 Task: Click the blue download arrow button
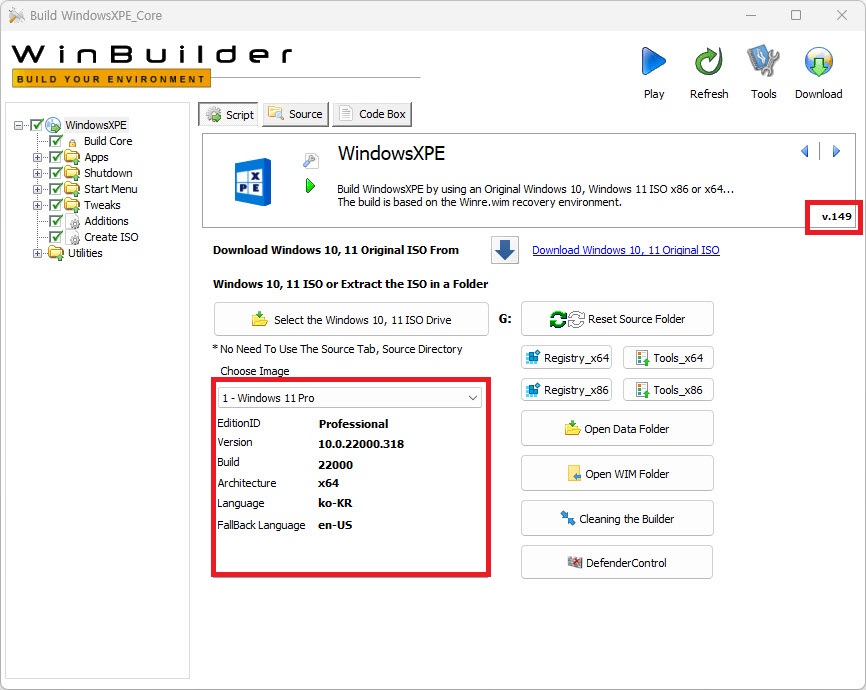505,250
